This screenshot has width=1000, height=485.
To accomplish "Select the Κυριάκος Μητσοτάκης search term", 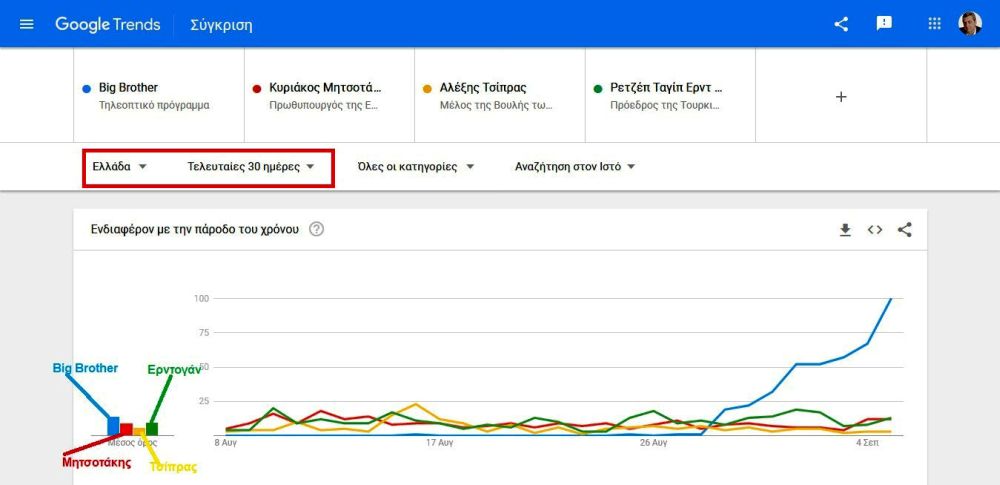I will point(329,95).
